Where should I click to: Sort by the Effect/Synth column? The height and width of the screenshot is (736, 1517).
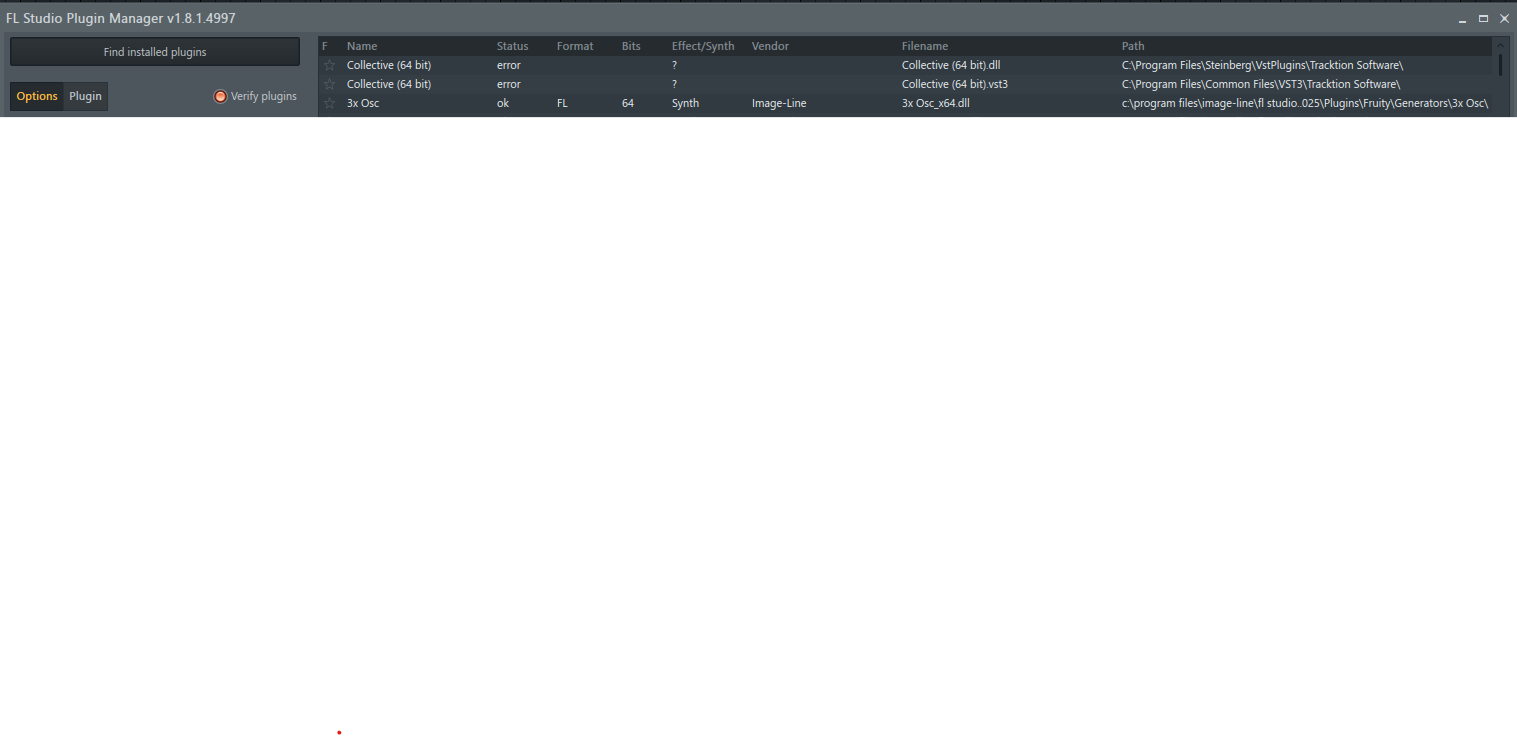pyautogui.click(x=703, y=46)
